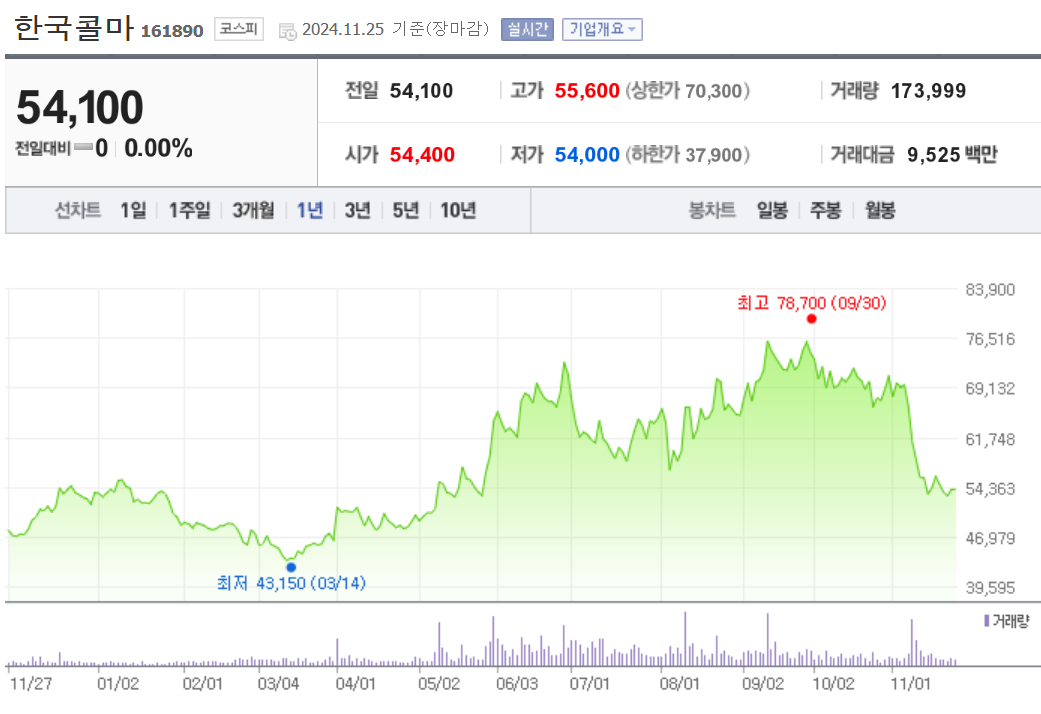1041x714 pixels.
Task: Click the 11/01 date axis label
Action: tap(910, 683)
